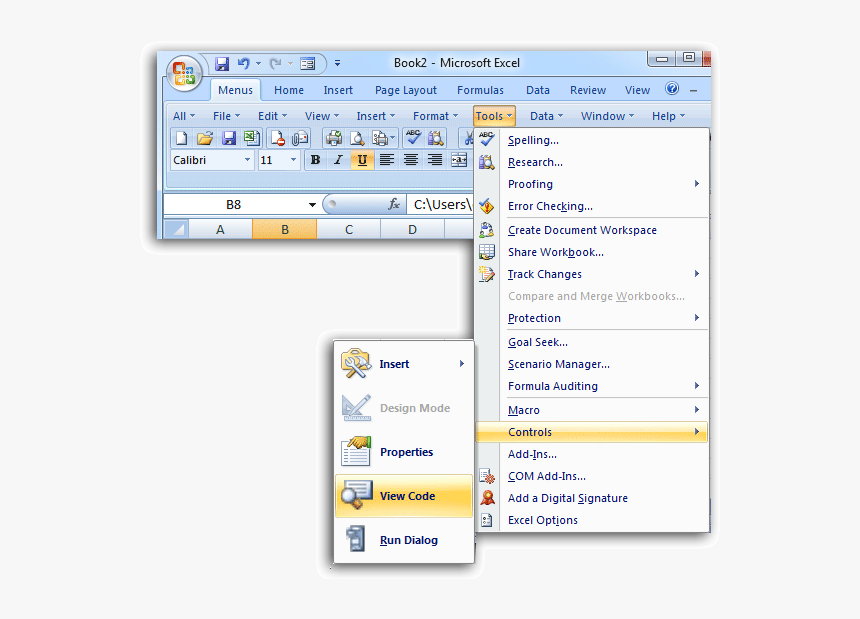Select the Formulas ribbon tab
The image size is (860, 619).
[480, 90]
